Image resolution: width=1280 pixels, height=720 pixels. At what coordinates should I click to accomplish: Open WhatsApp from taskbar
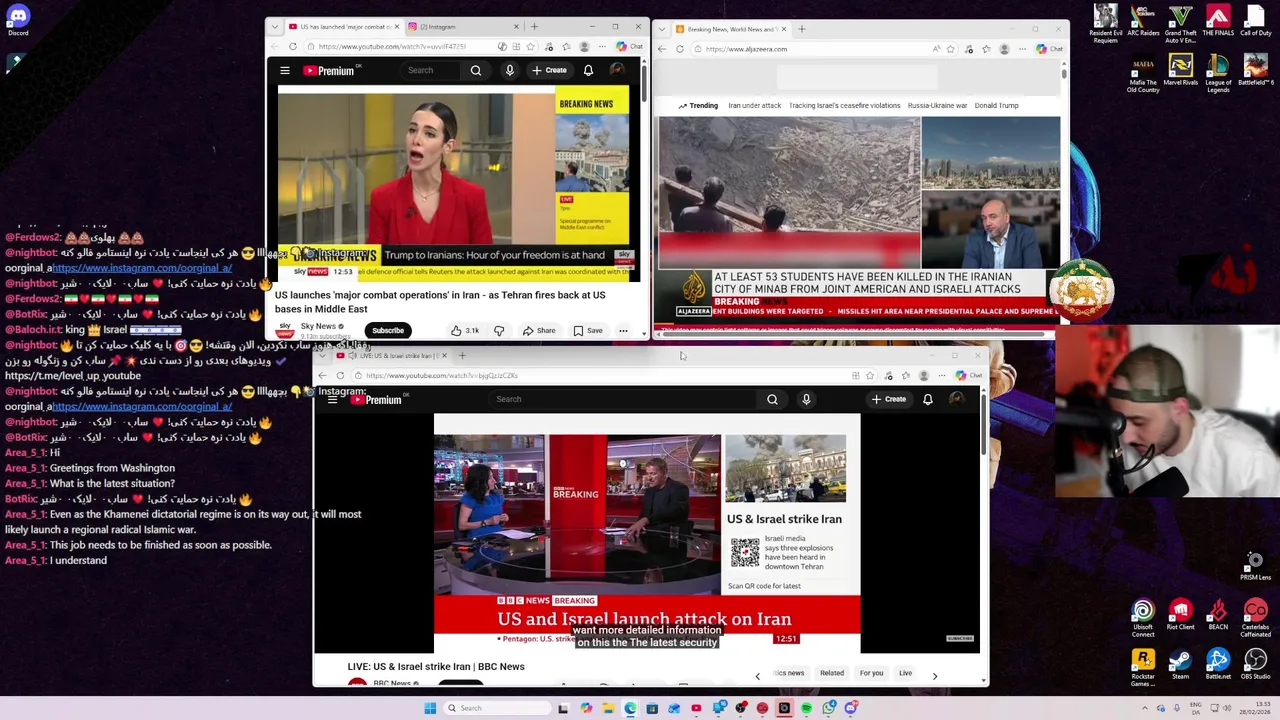[829, 708]
